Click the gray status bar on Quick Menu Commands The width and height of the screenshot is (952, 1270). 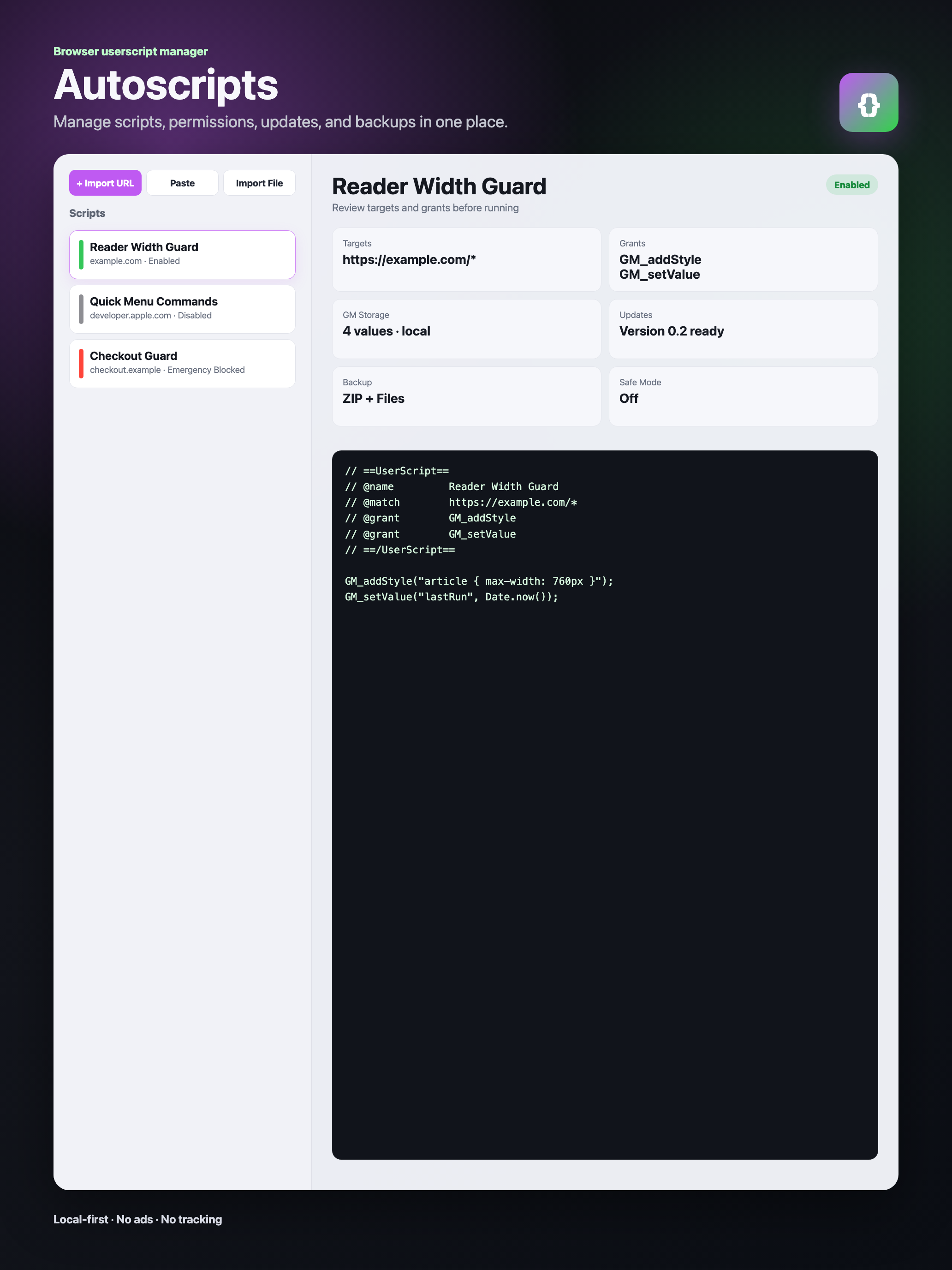tap(81, 309)
